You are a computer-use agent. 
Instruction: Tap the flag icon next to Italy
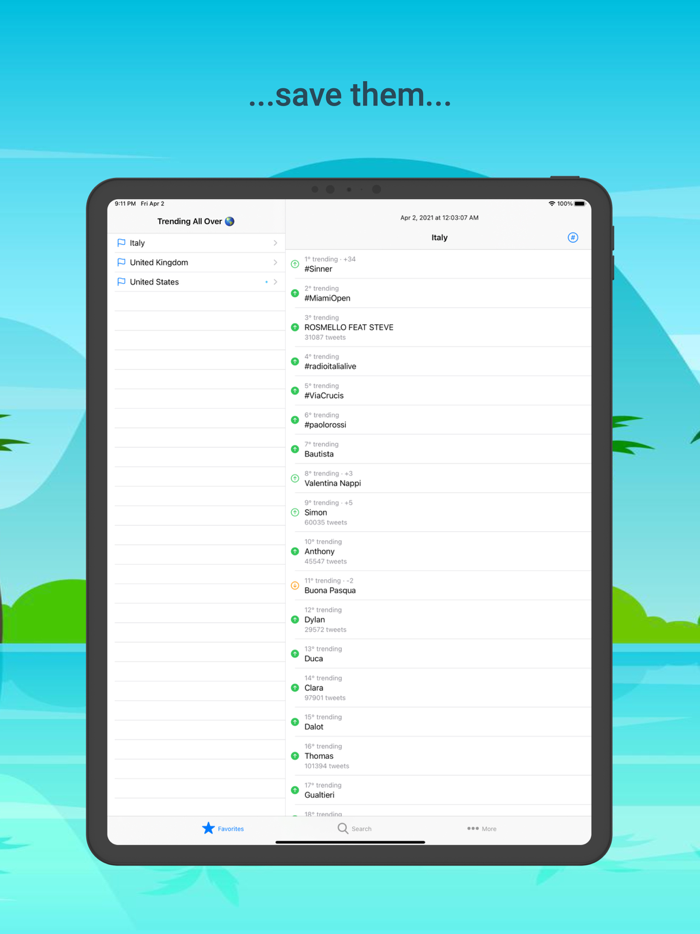[121, 243]
